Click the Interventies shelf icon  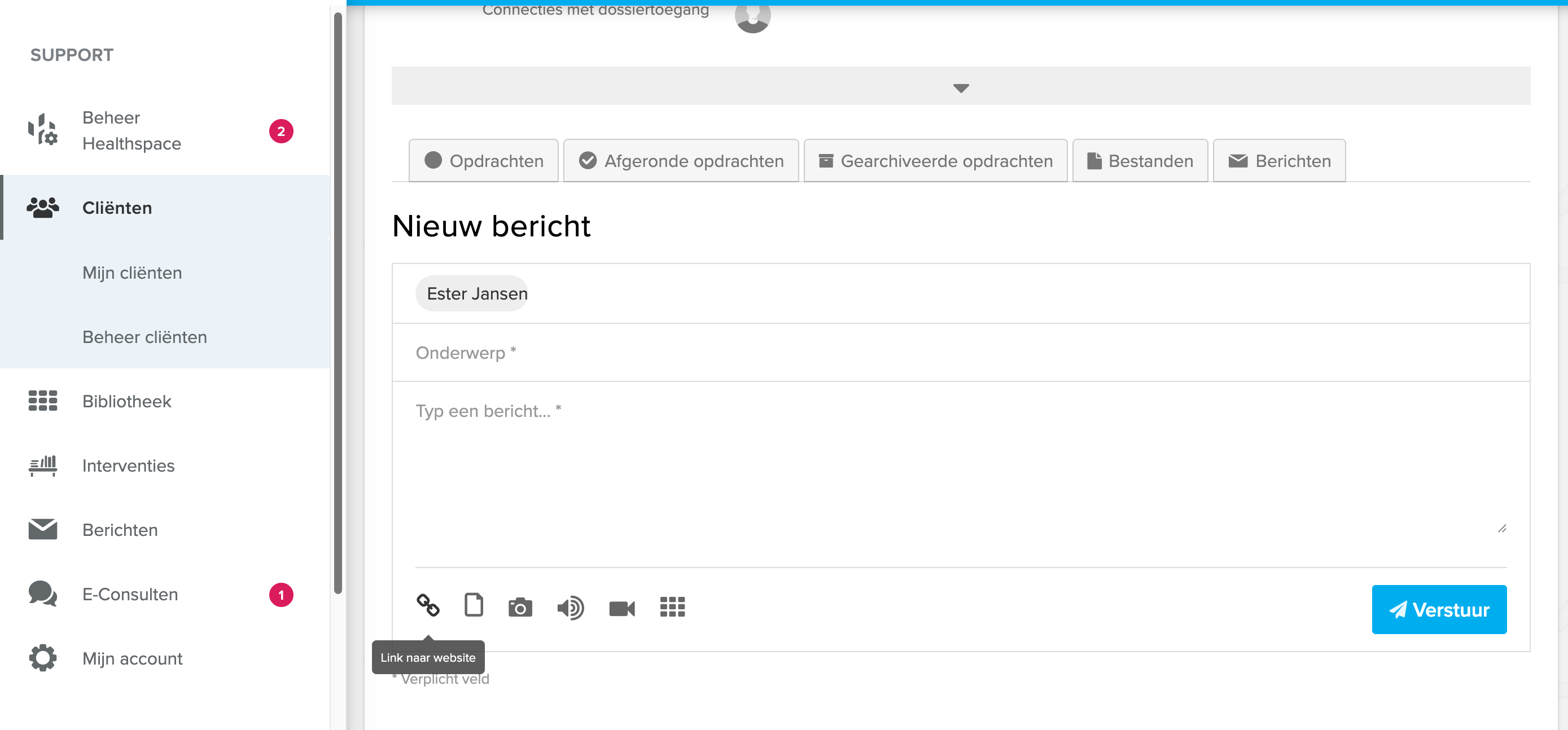(42, 465)
